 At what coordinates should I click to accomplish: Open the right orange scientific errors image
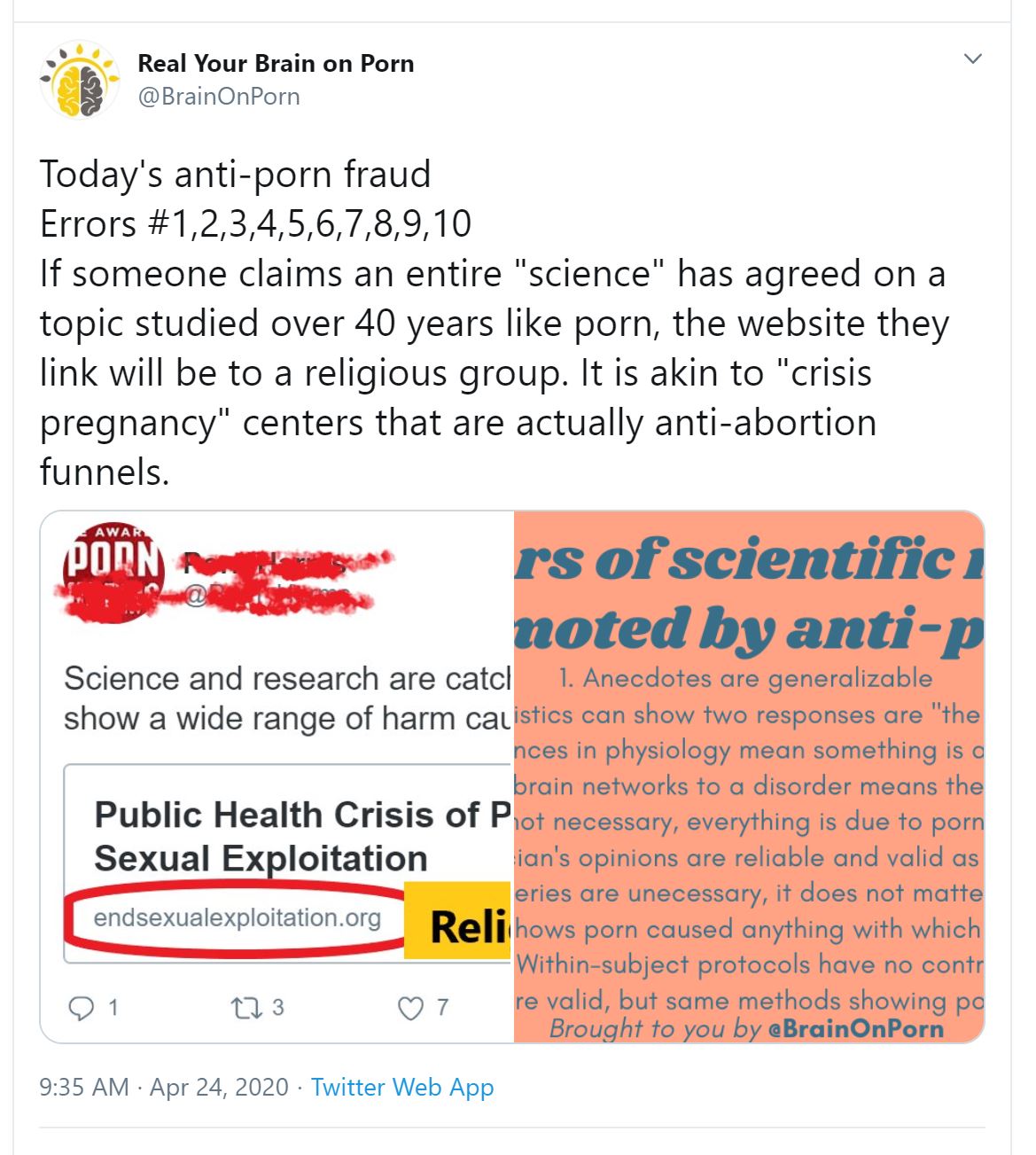pyautogui.click(x=749, y=776)
